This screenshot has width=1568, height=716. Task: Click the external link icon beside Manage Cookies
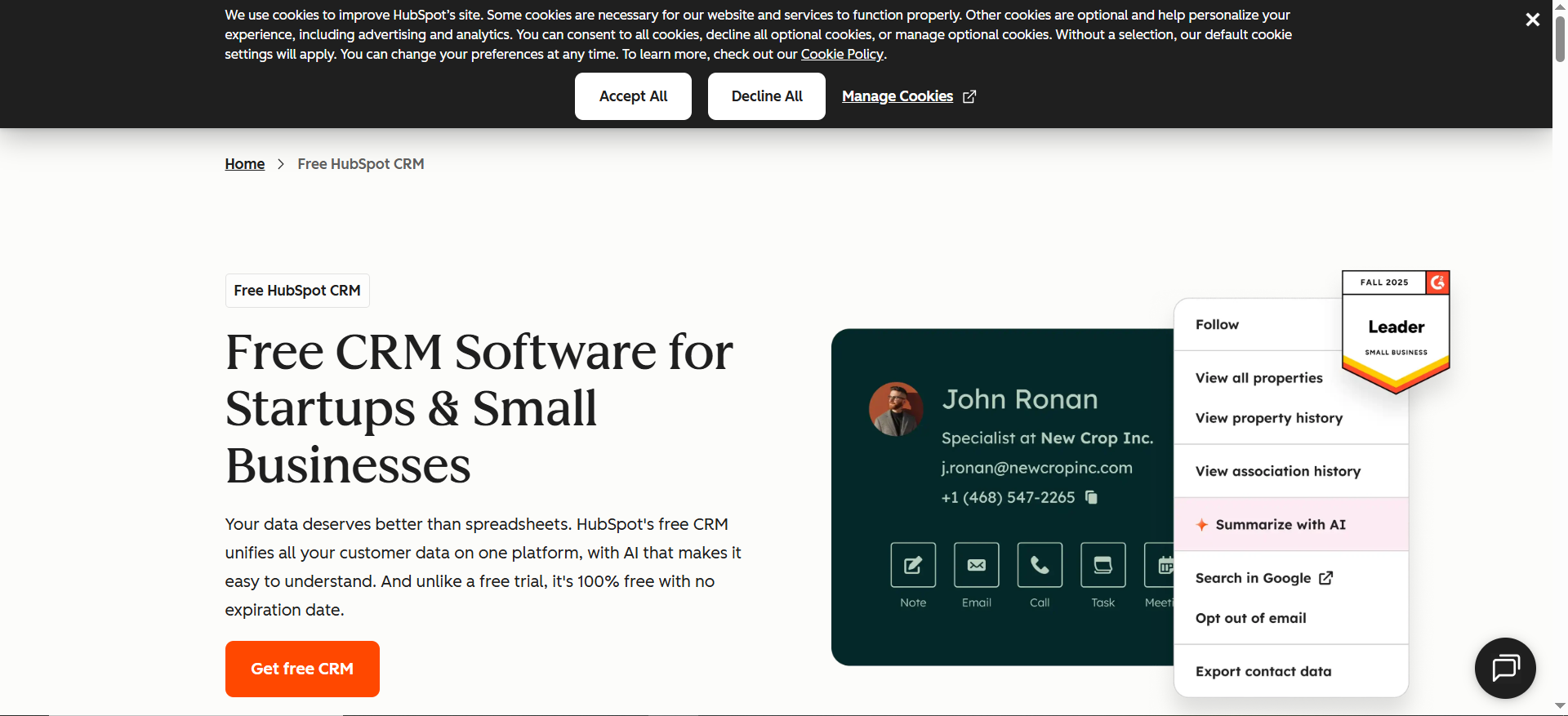[969, 96]
